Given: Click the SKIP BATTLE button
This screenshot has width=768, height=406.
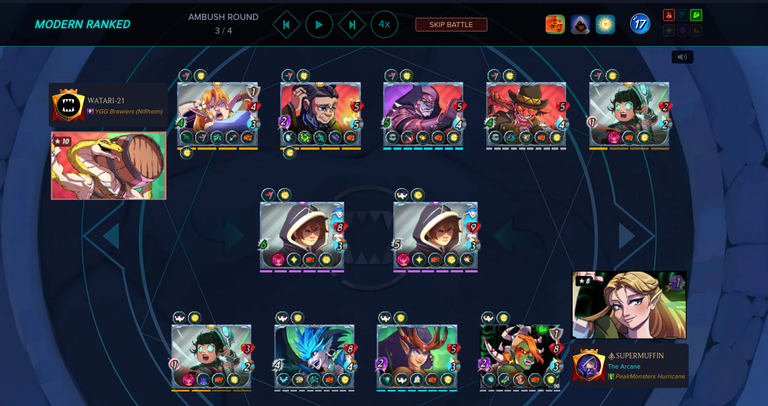Looking at the screenshot, I should pos(451,24).
